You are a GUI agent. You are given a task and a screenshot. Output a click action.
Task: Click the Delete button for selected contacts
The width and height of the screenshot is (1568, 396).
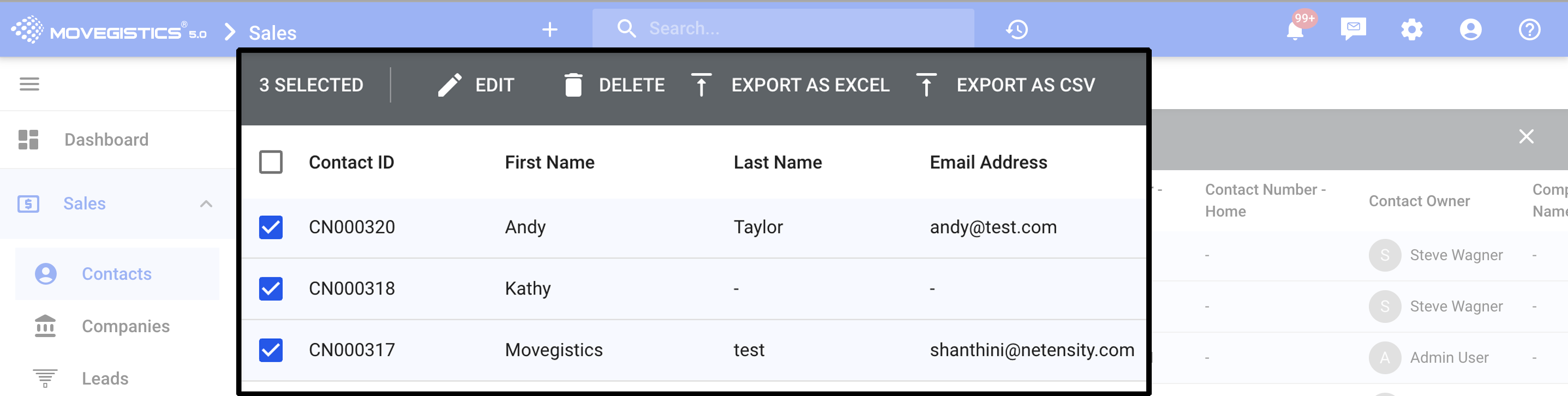click(x=614, y=85)
